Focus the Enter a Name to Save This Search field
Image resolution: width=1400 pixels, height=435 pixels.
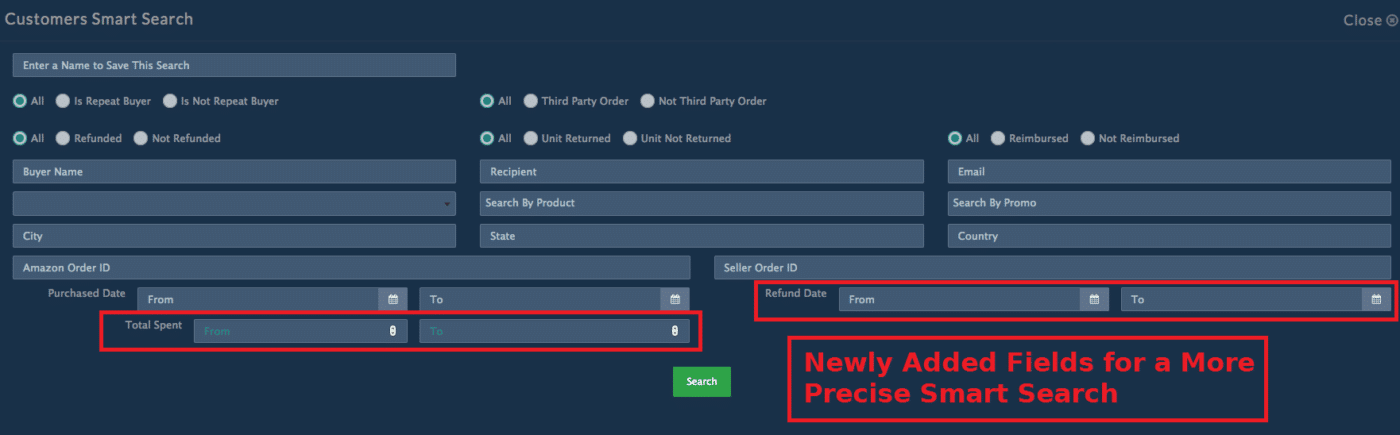tap(234, 65)
